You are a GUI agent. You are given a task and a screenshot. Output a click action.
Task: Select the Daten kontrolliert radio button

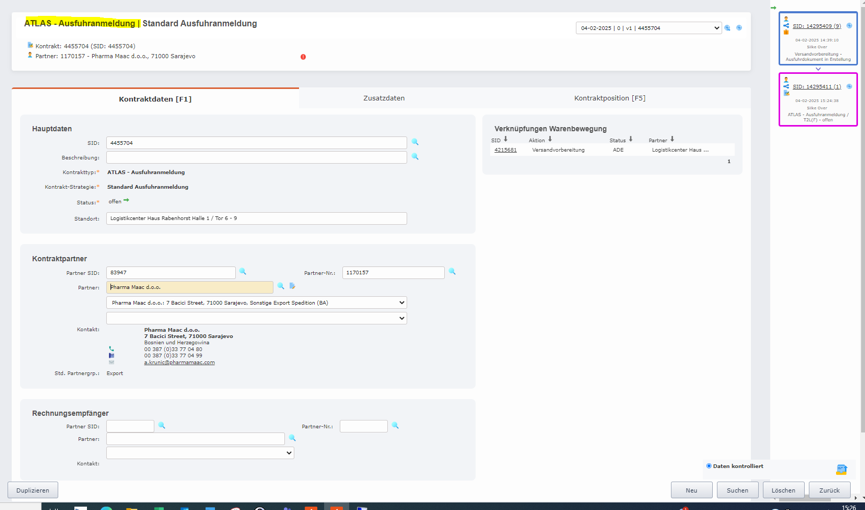[x=709, y=466]
